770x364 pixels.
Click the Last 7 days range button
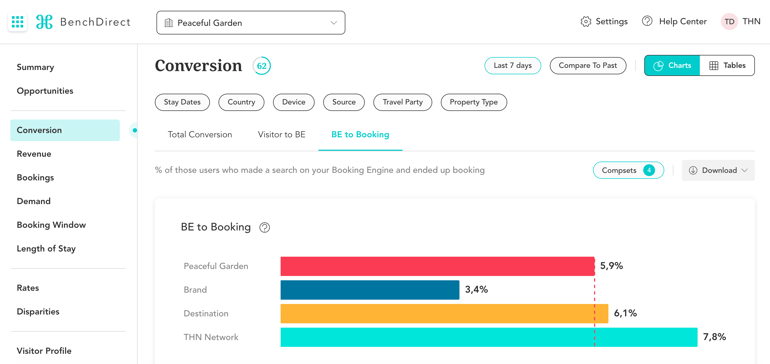click(513, 65)
